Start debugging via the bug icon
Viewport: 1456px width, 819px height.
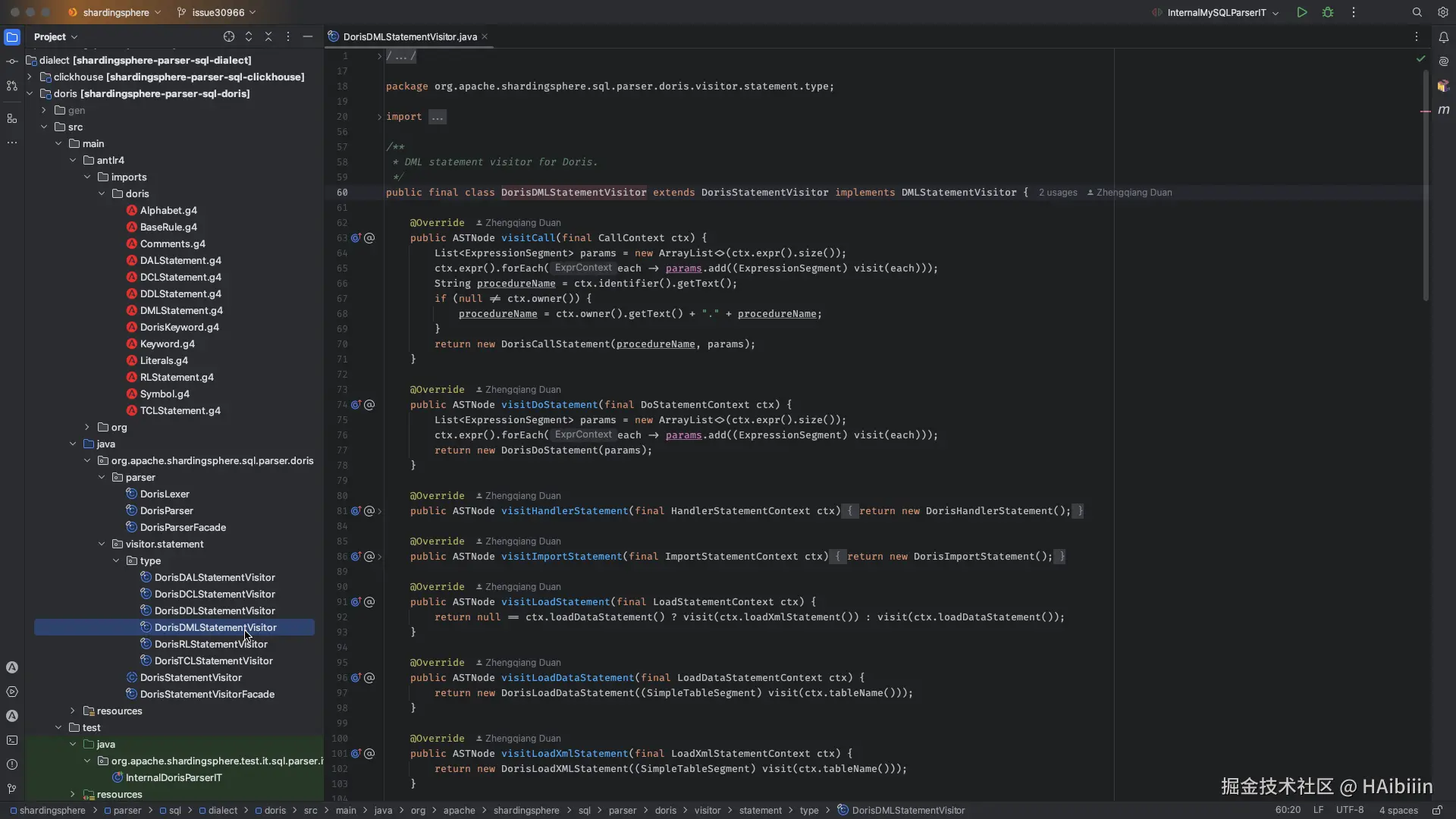pyautogui.click(x=1328, y=12)
